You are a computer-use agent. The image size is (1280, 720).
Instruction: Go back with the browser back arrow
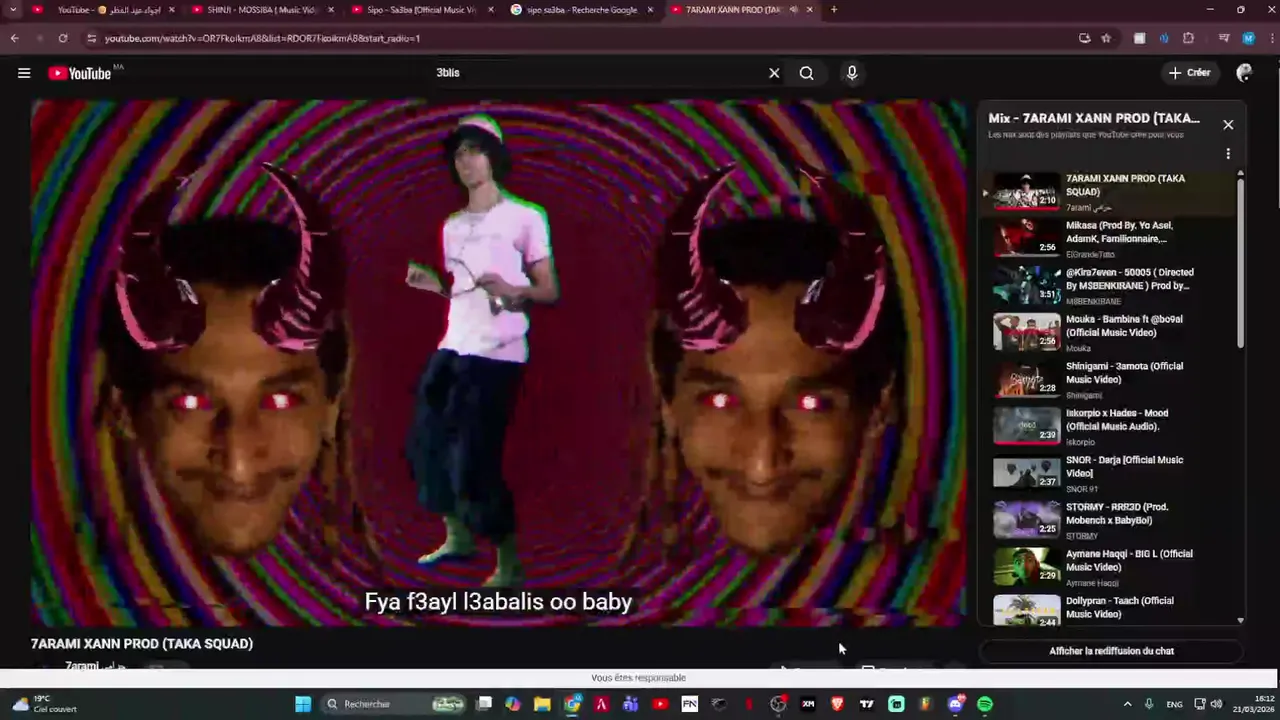pos(14,38)
